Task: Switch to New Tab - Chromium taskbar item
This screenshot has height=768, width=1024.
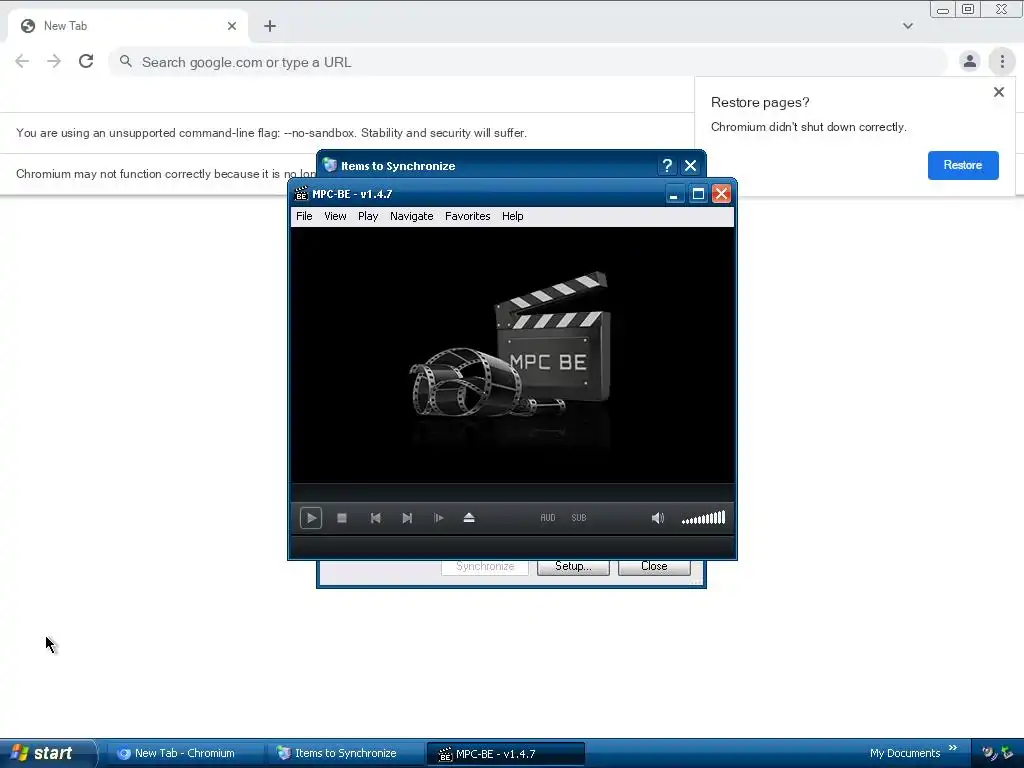Action: [184, 753]
